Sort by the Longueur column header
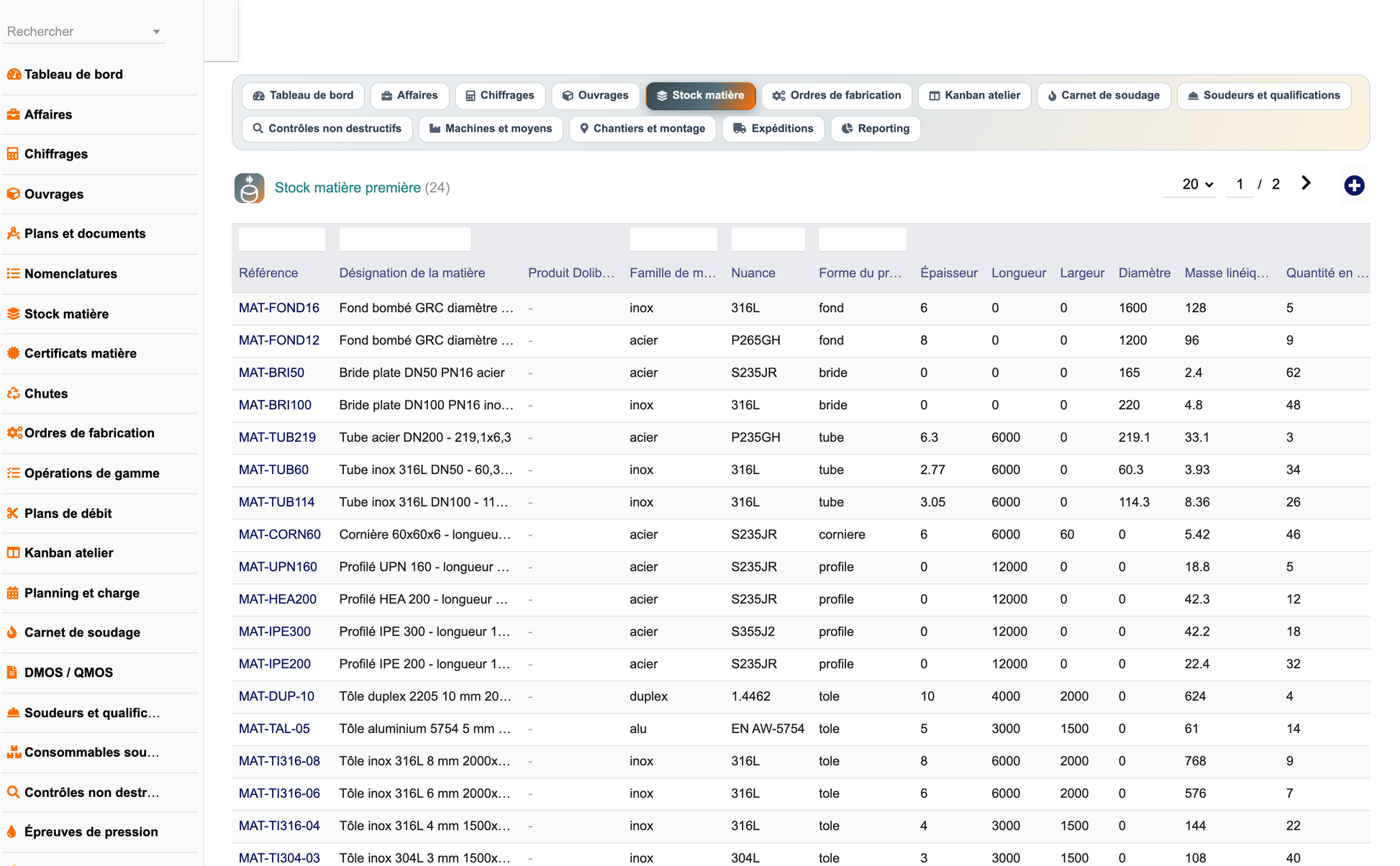1400x866 pixels. point(1019,273)
